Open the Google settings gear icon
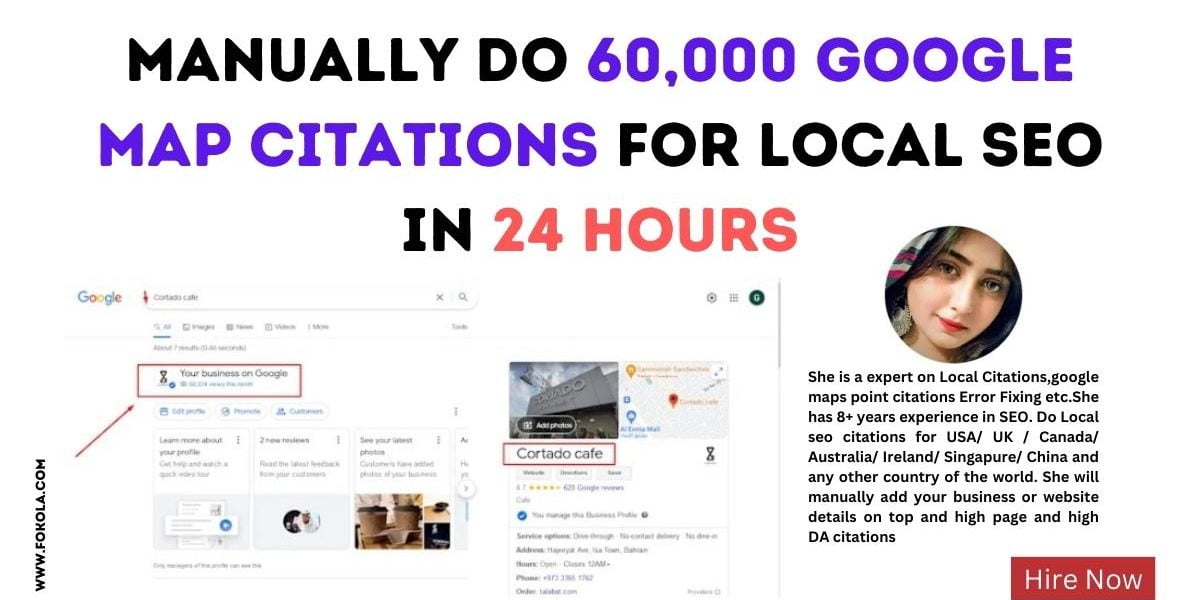 712,297
